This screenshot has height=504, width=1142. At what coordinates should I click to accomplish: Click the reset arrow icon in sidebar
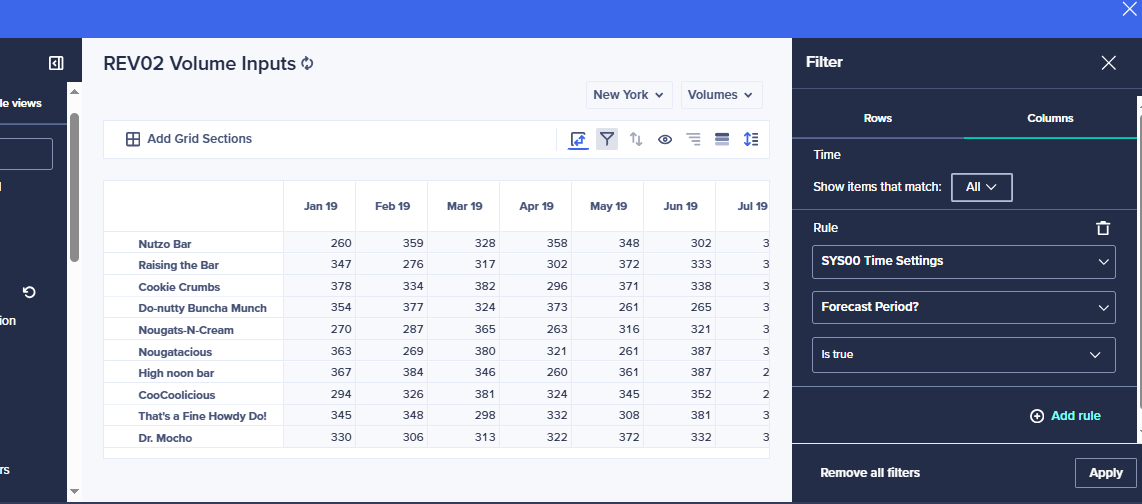click(29, 292)
